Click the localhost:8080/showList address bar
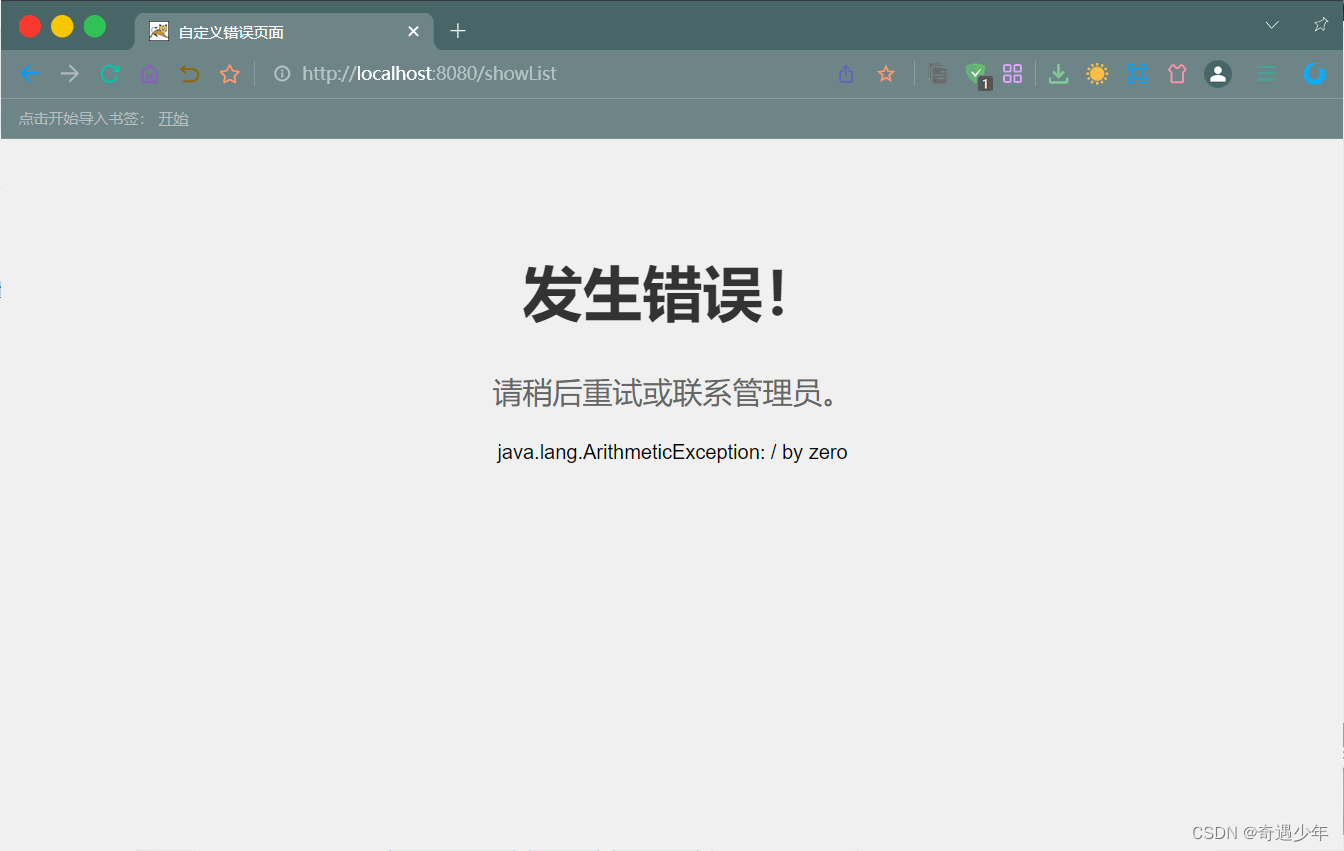The width and height of the screenshot is (1344, 851). [x=429, y=74]
